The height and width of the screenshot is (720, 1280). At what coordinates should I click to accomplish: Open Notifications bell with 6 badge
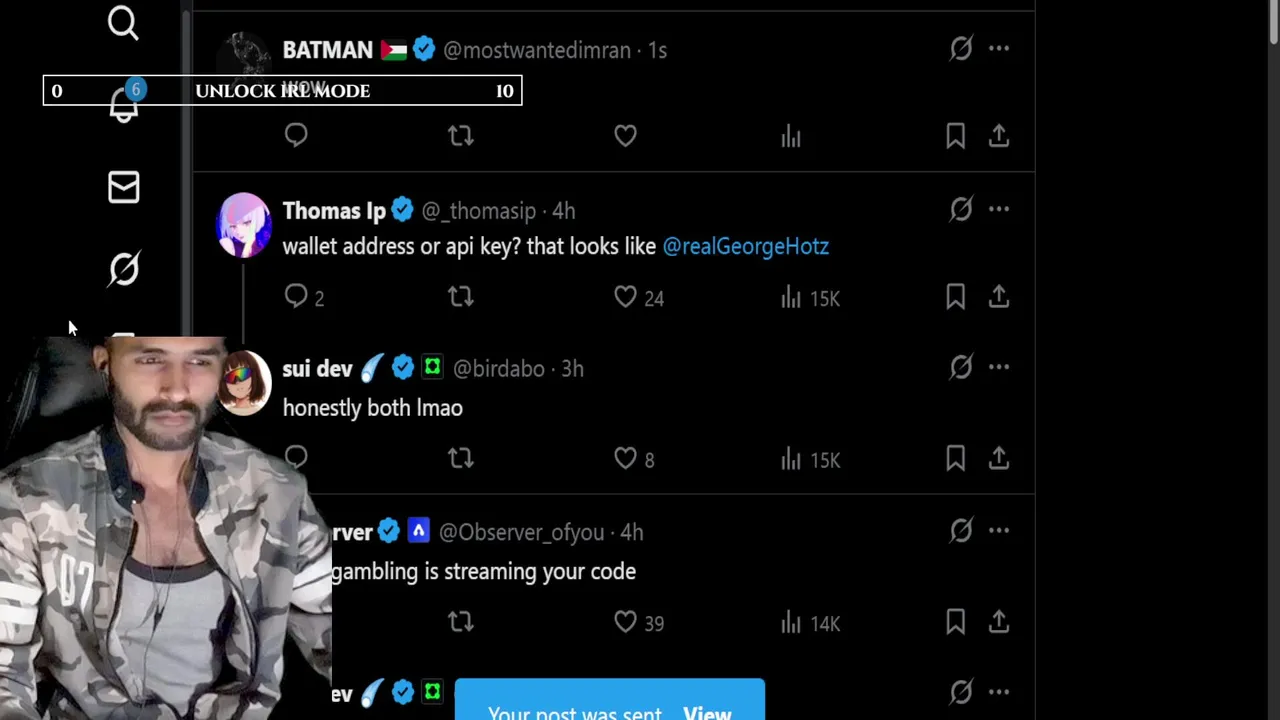pos(123,105)
